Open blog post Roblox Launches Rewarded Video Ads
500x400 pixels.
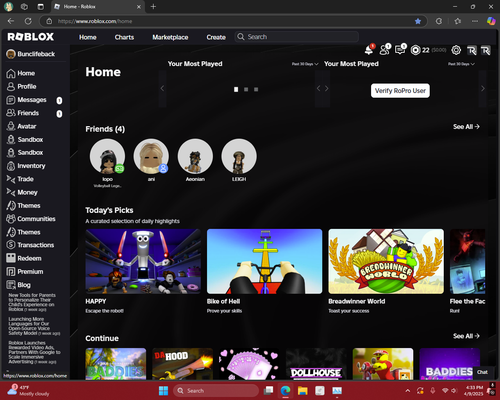(35, 352)
